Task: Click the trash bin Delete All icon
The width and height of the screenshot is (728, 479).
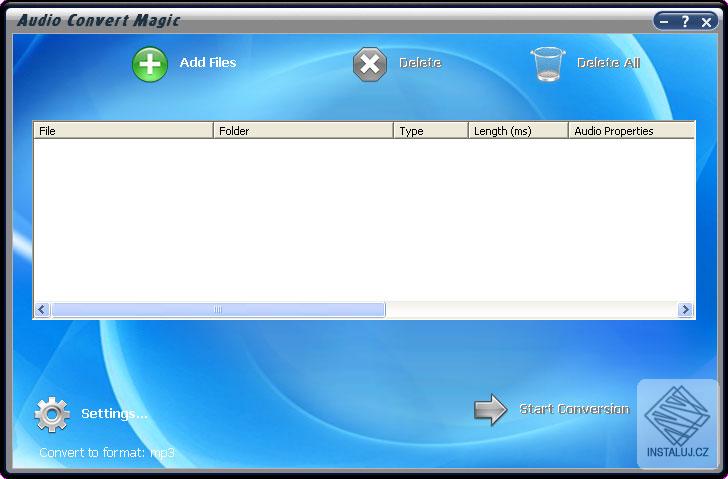Action: point(548,64)
